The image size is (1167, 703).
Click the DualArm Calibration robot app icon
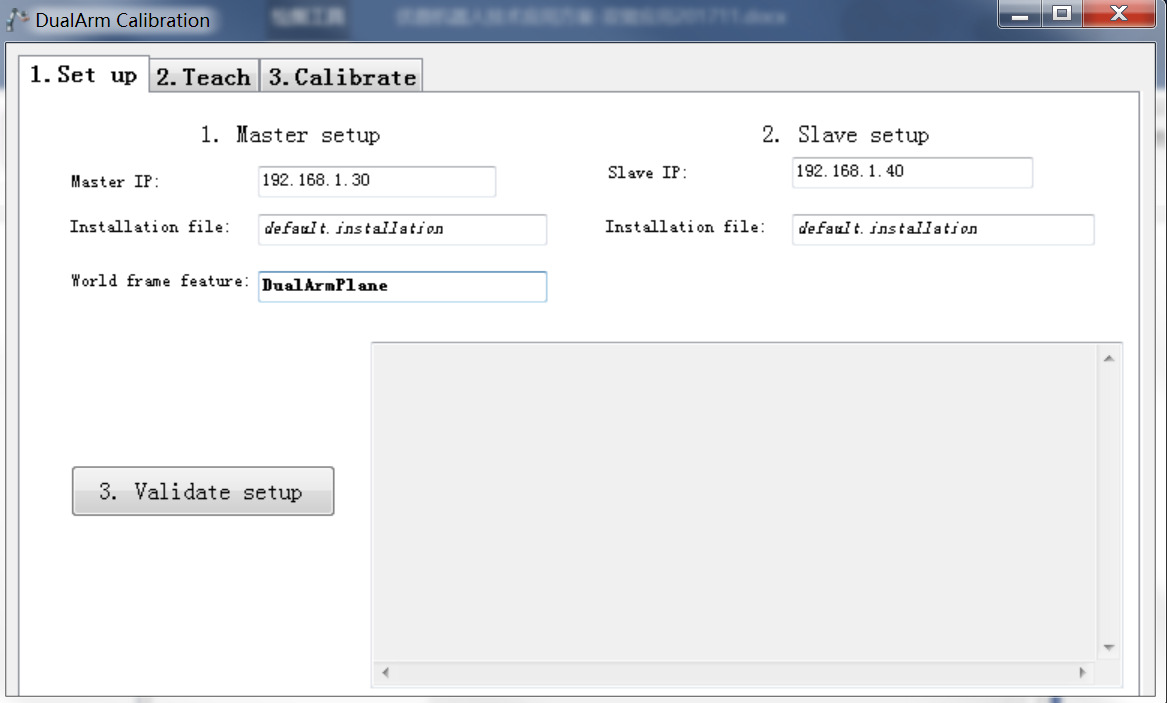point(17,20)
